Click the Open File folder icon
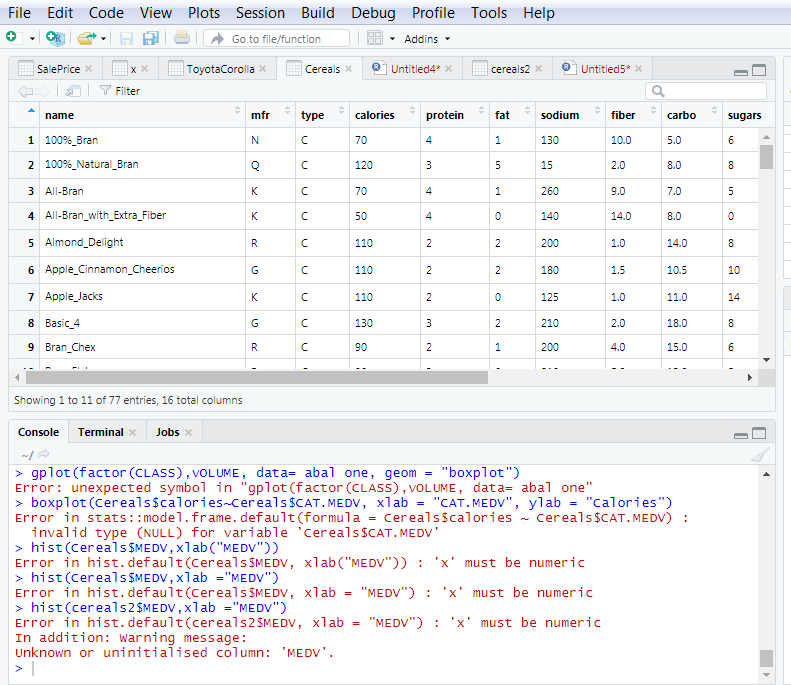791x685 pixels. 86,38
